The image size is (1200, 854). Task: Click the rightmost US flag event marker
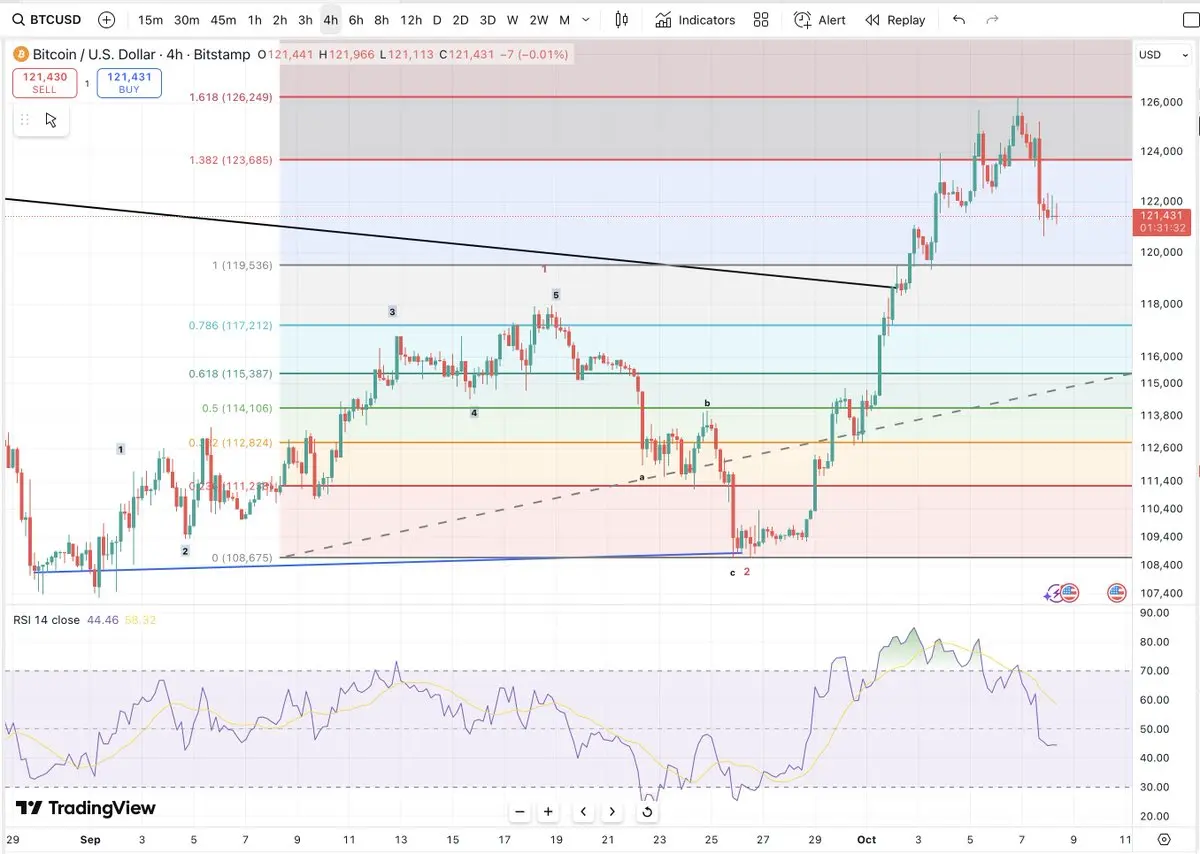pyautogui.click(x=1117, y=593)
